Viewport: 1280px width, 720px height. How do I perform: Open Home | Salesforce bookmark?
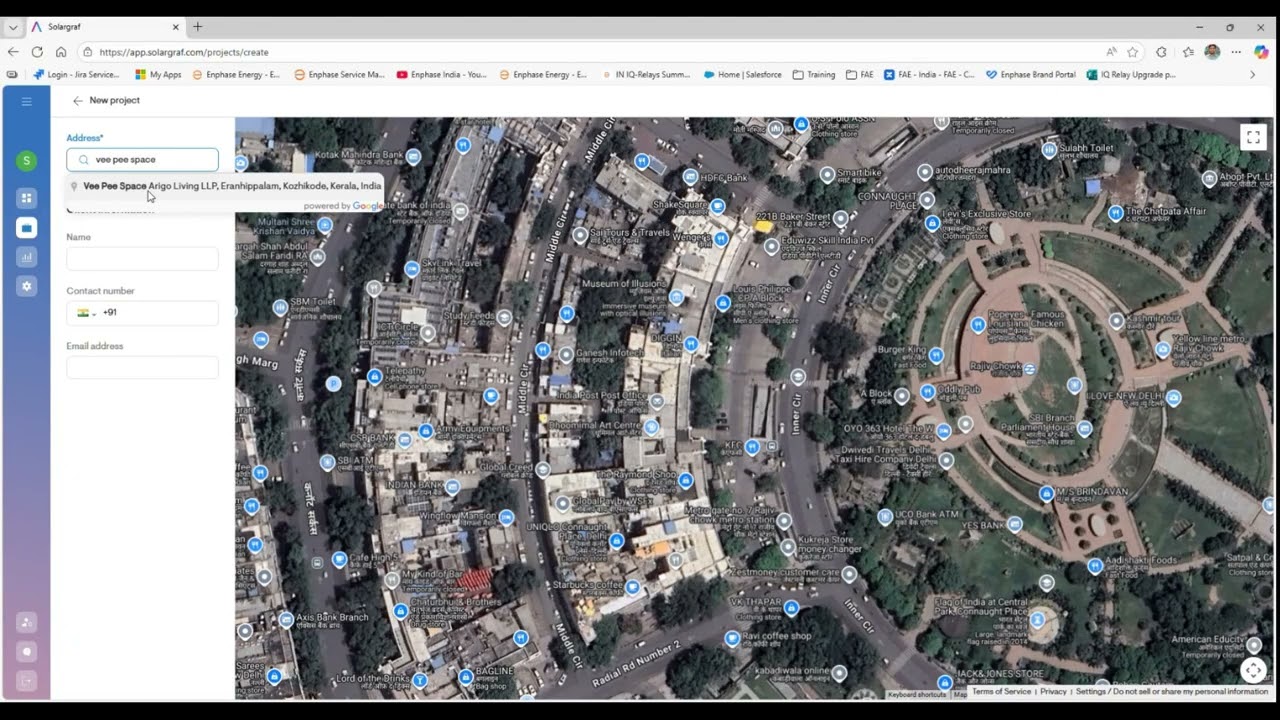(743, 74)
